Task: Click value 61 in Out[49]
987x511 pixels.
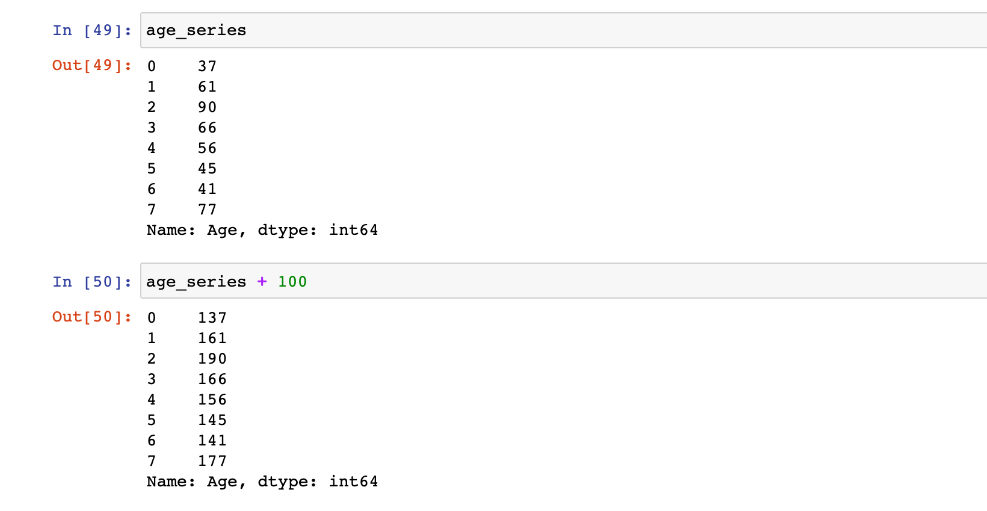Action: (x=207, y=86)
